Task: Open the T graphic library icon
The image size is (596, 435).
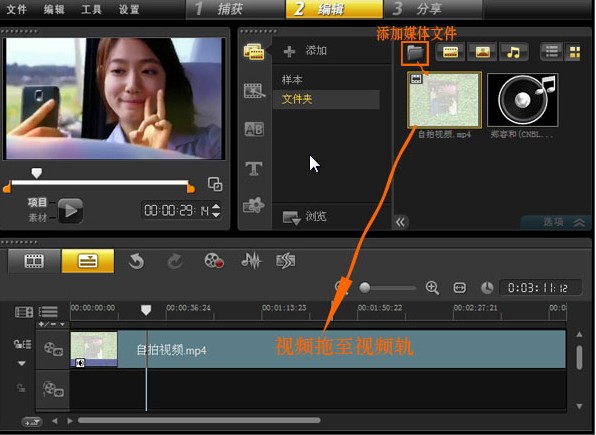Action: coord(254,168)
